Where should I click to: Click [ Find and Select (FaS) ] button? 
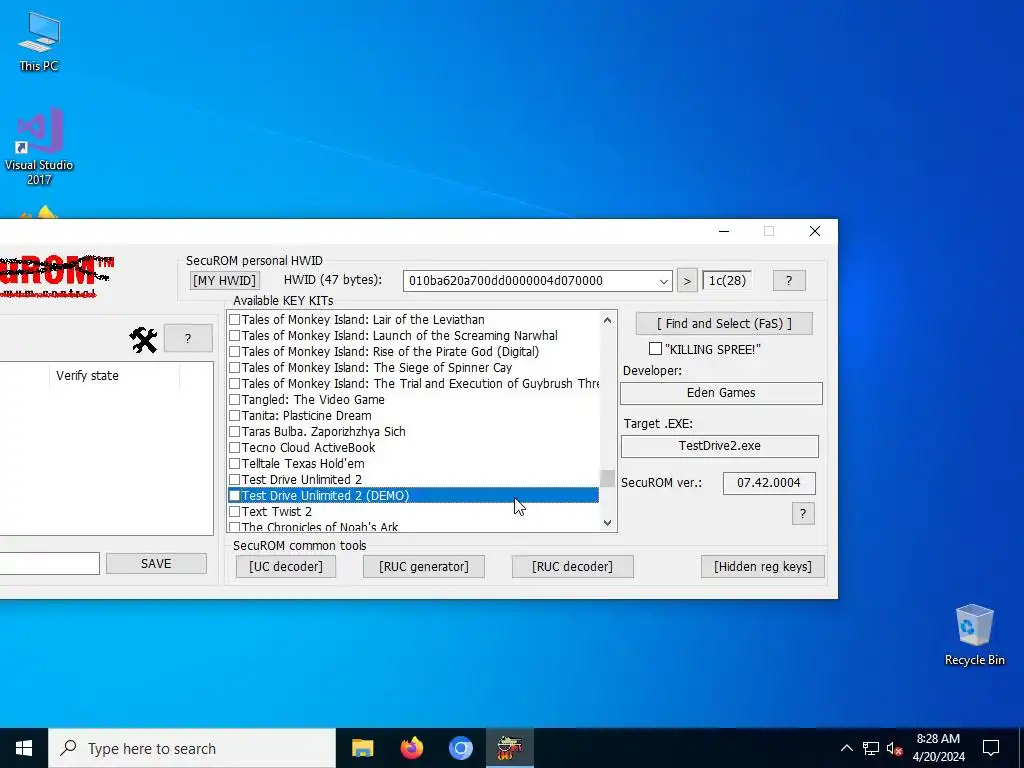[724, 324]
